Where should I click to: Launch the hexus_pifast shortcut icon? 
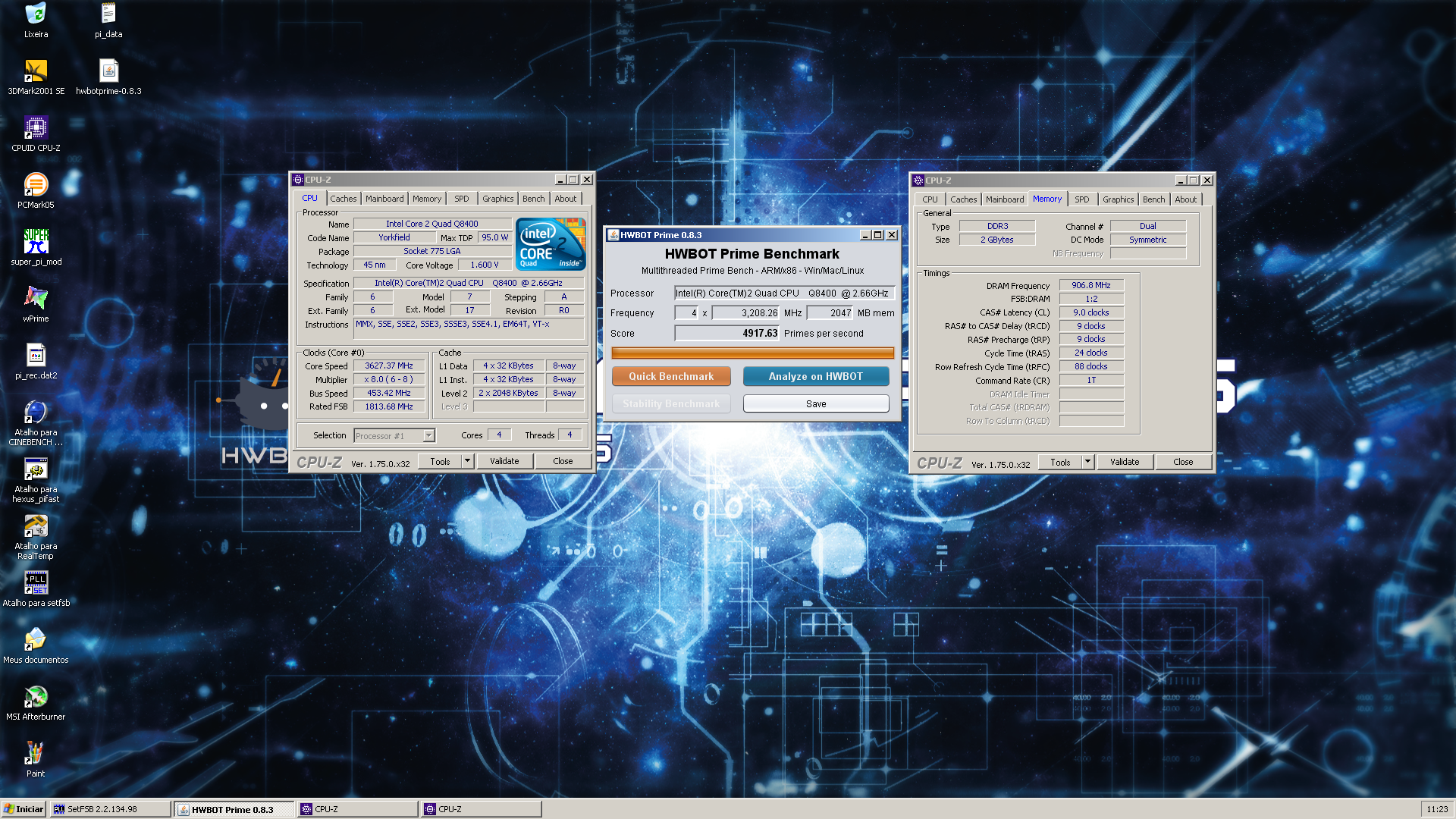pyautogui.click(x=36, y=469)
